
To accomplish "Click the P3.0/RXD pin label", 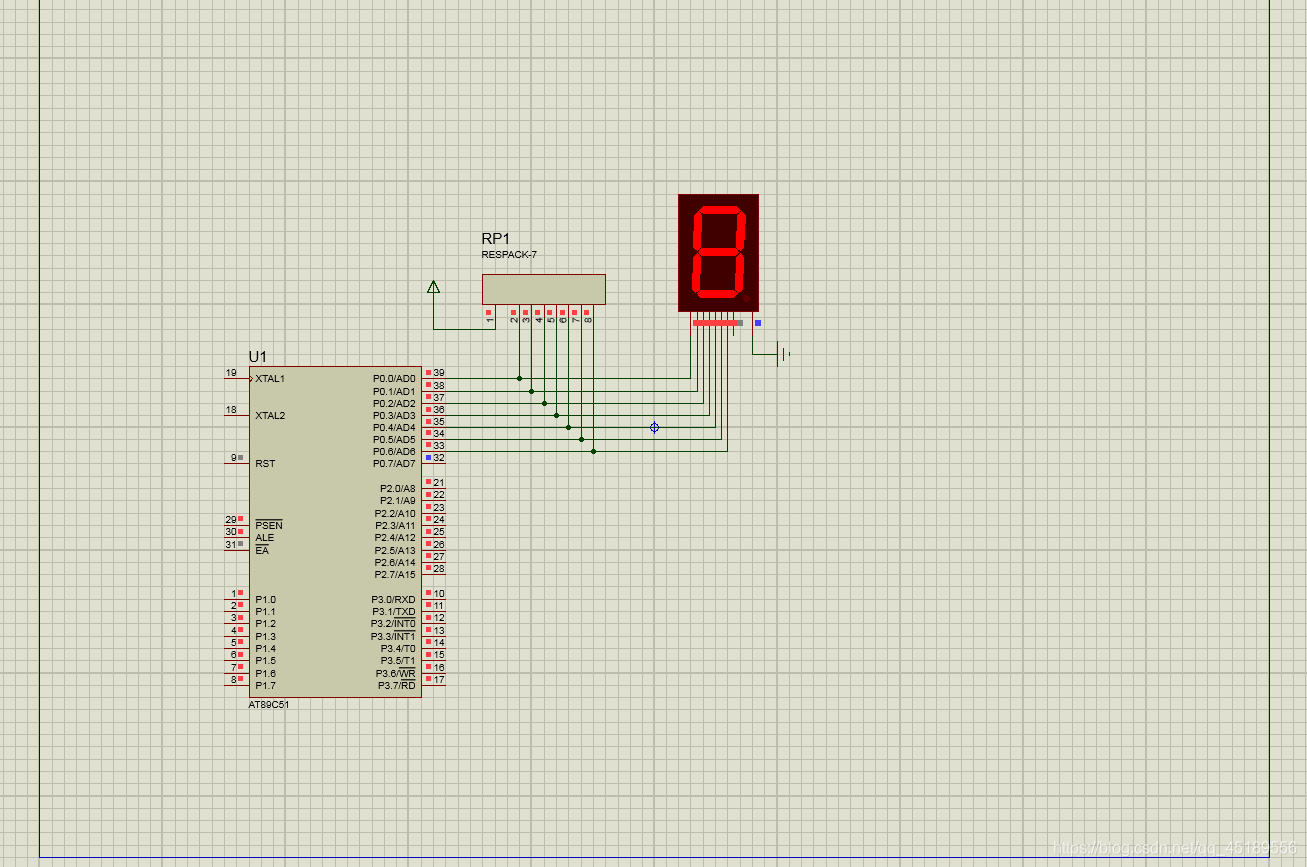I will 394,600.
